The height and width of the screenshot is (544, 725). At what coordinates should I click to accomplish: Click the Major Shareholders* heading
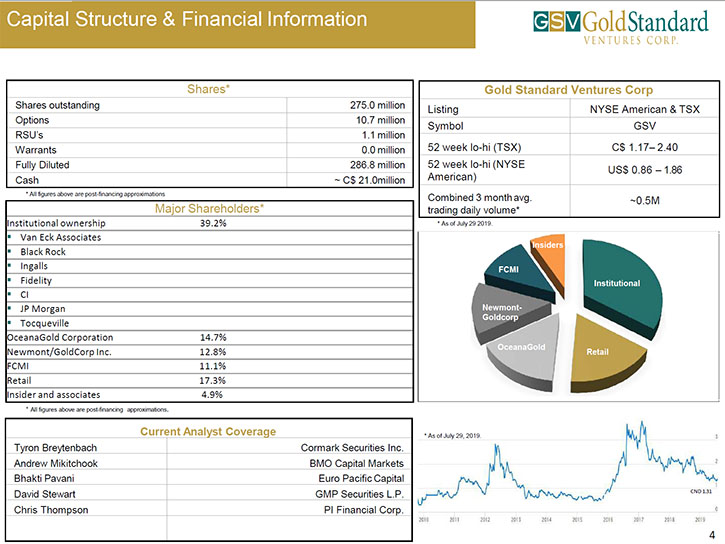[209, 209]
